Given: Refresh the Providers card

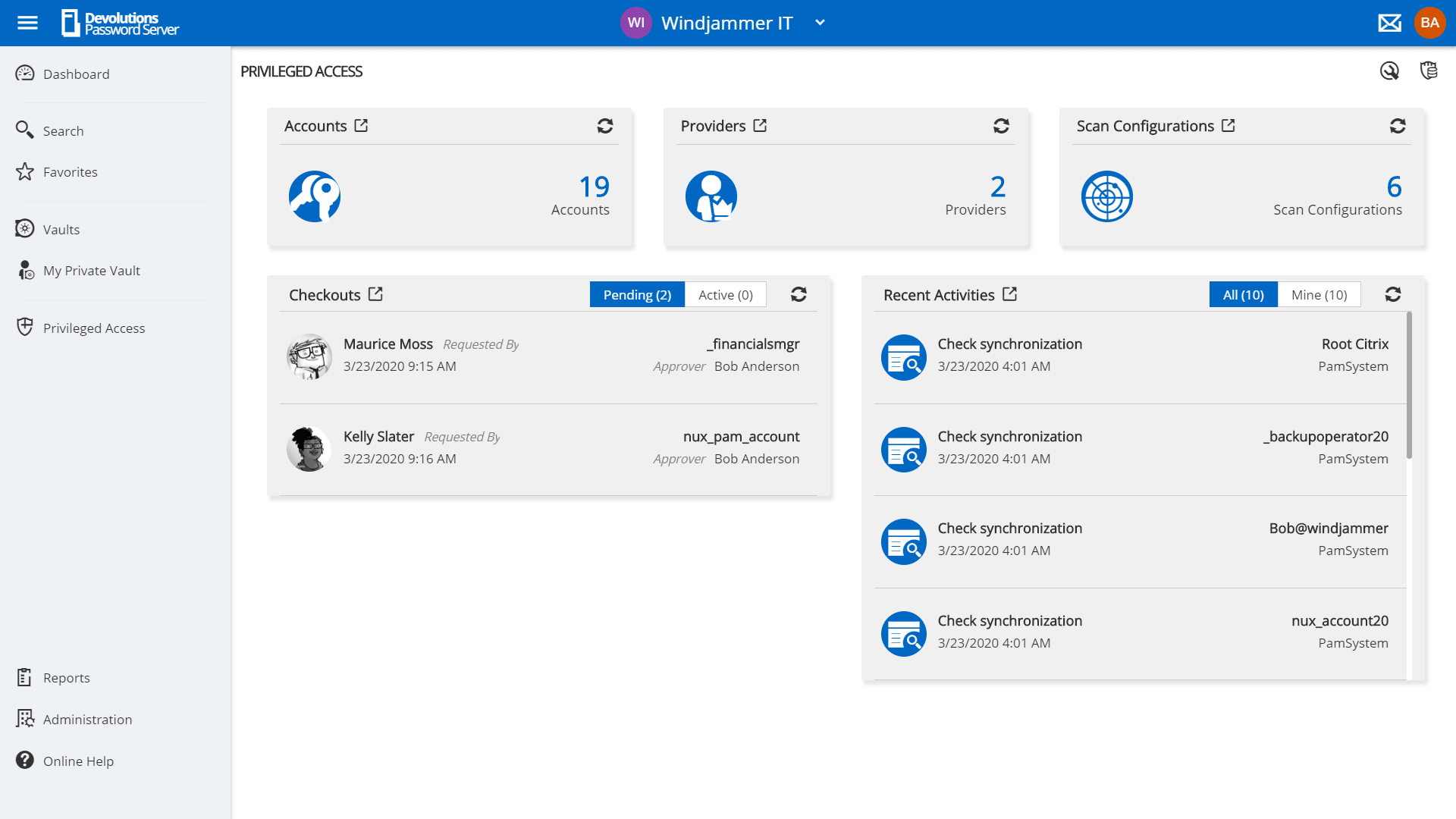Looking at the screenshot, I should click(x=1001, y=126).
